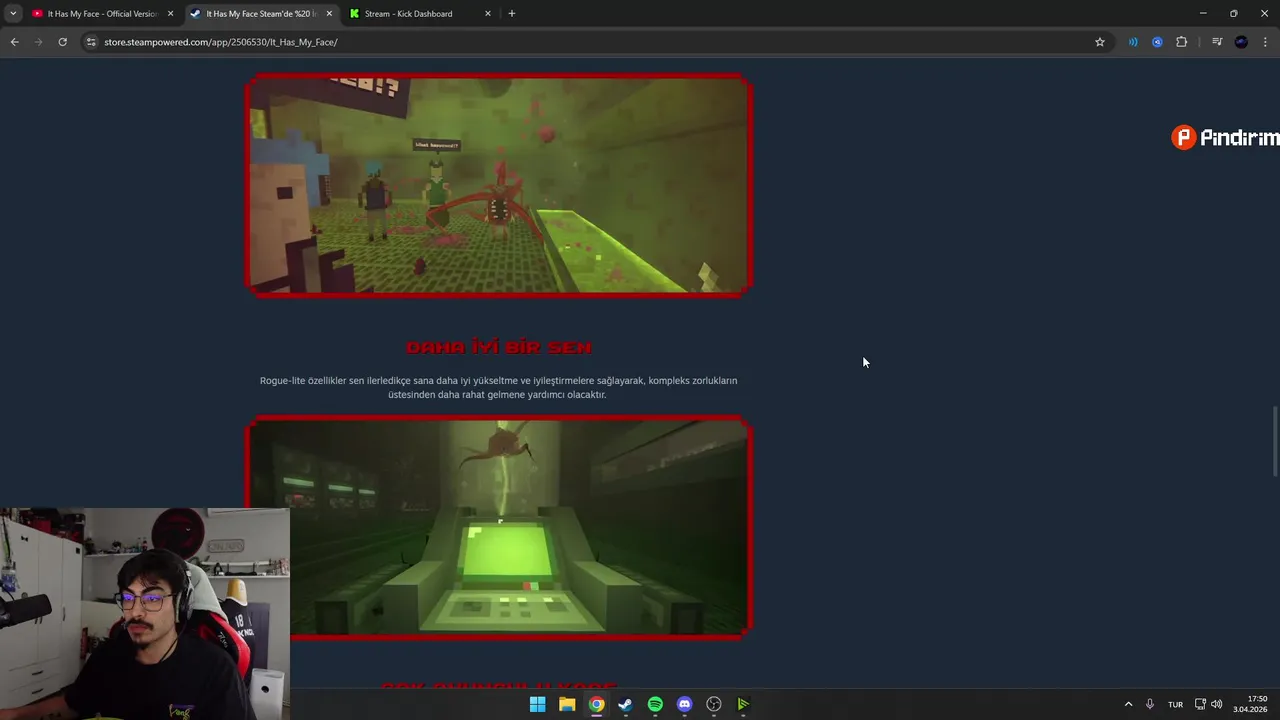This screenshot has width=1280, height=720.
Task: Click the microphone tray icon
Action: [x=1150, y=704]
